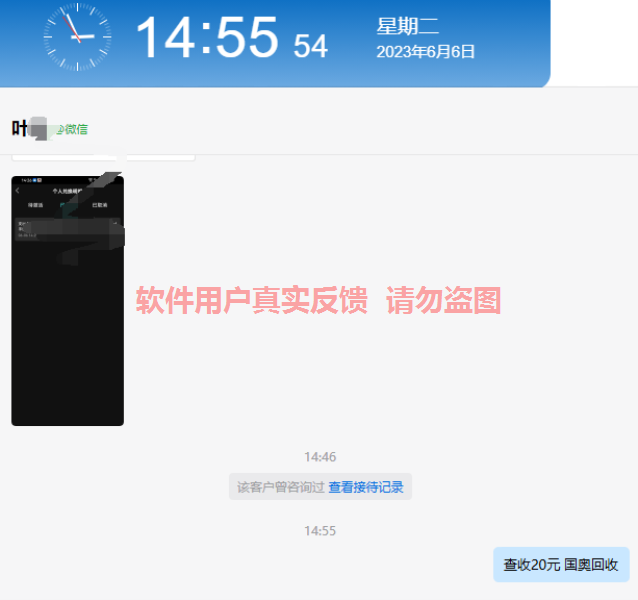
Task: Click the green WeChat source icon
Action: click(x=59, y=129)
